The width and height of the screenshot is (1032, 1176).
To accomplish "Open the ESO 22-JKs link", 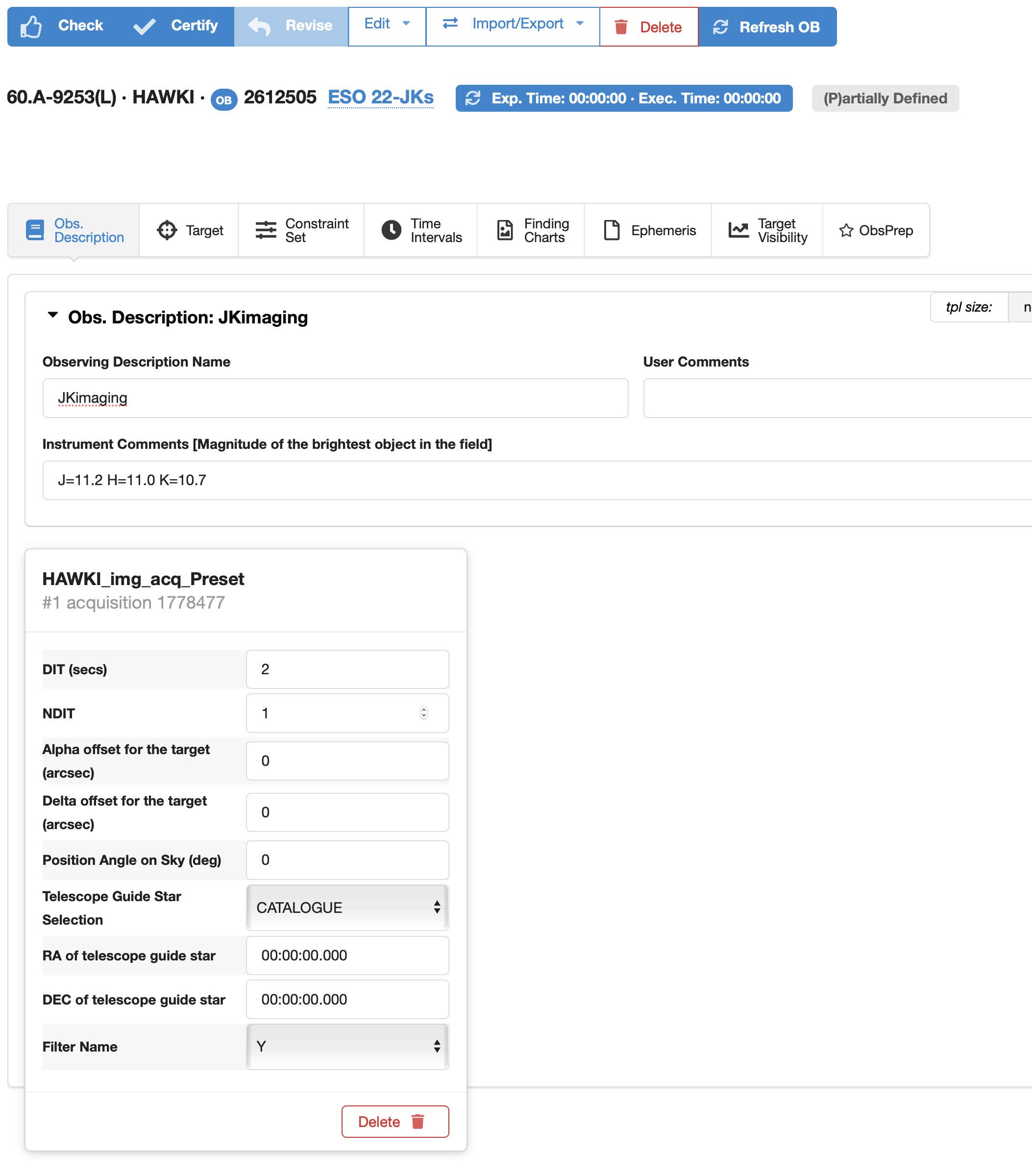I will click(x=380, y=97).
